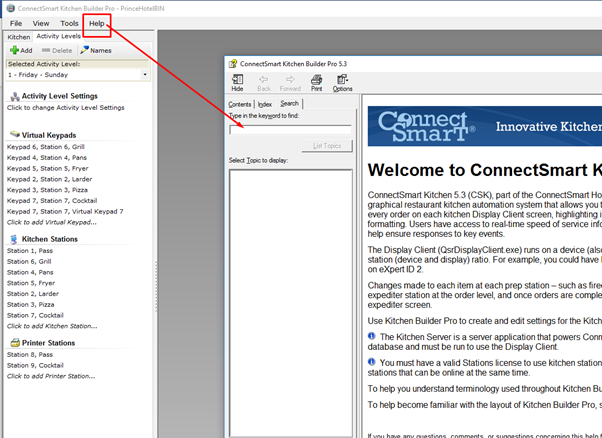Click the Printer Stations section icon
This screenshot has width=602, height=438.
(x=14, y=343)
